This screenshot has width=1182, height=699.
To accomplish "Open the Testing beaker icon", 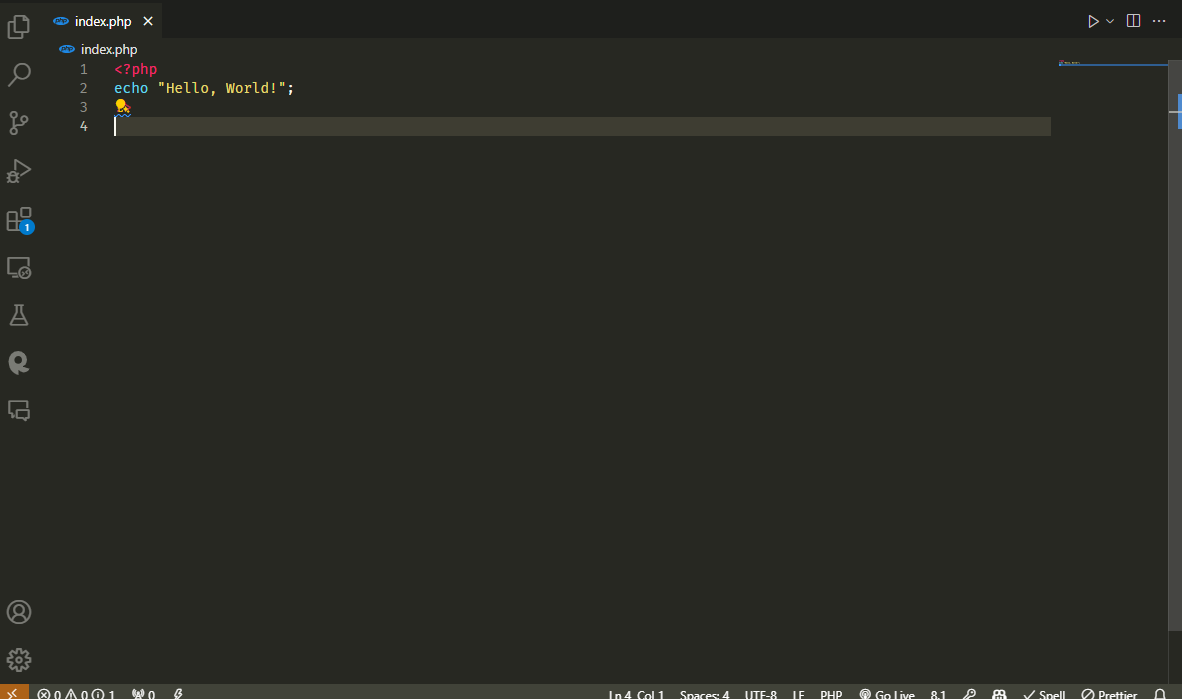I will [18, 314].
